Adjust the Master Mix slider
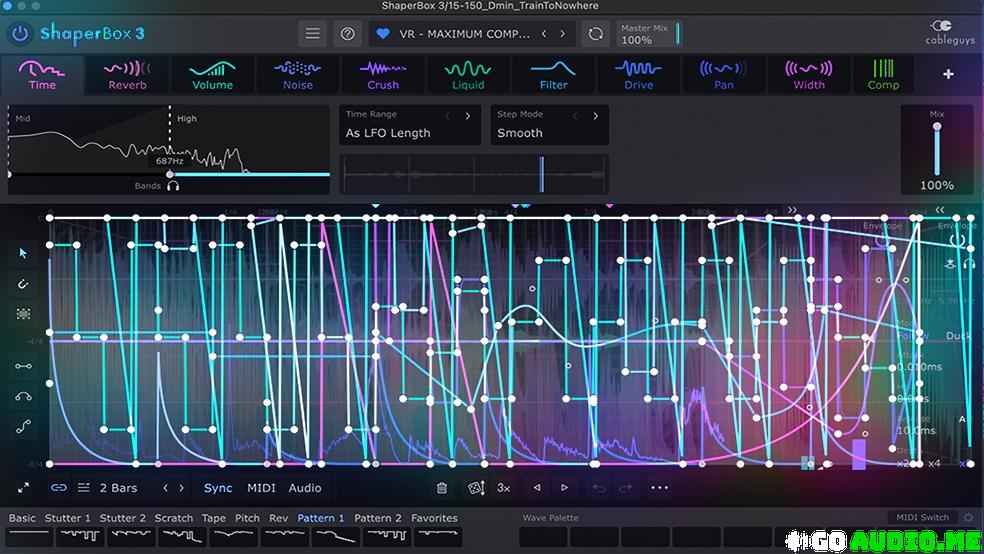This screenshot has width=984, height=554. click(x=678, y=33)
